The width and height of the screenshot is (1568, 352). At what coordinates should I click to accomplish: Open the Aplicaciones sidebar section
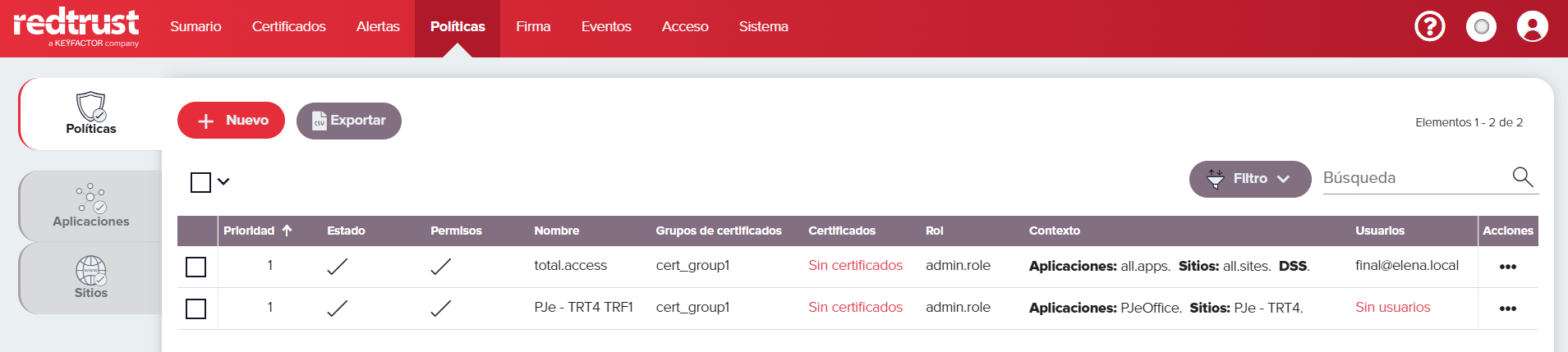tap(91, 206)
